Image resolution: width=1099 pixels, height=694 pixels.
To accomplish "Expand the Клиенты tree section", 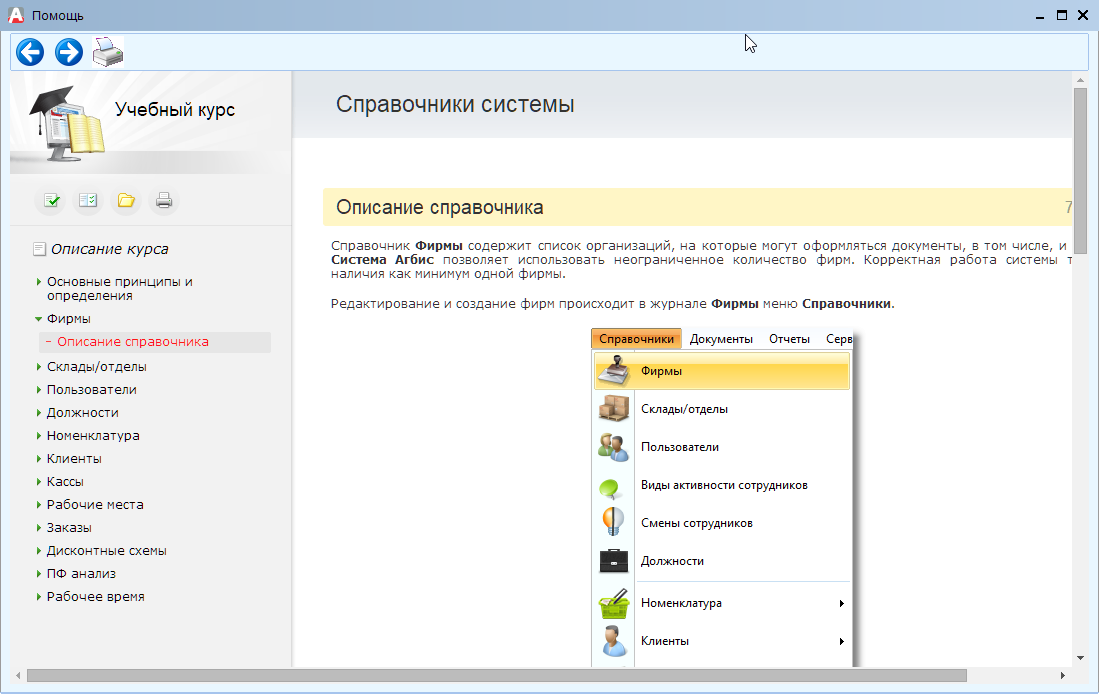I will click(x=39, y=458).
